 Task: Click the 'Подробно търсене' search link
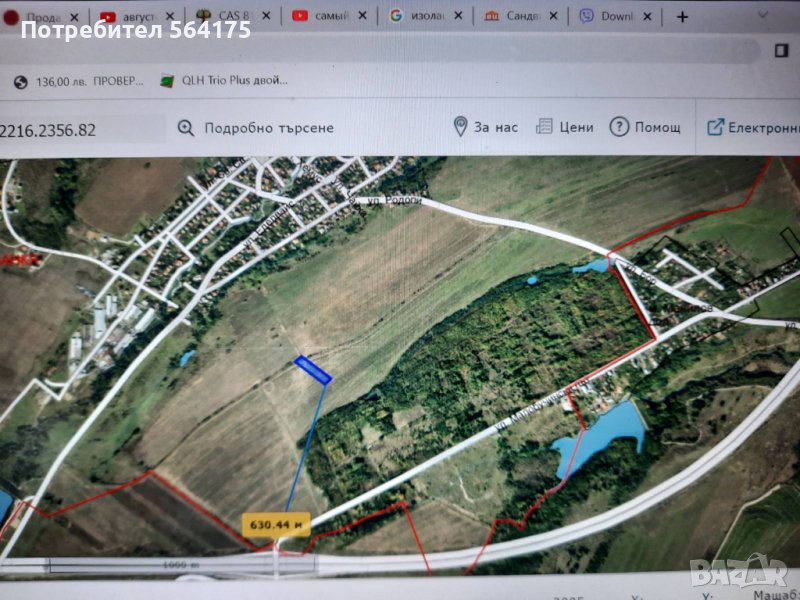[x=268, y=128]
